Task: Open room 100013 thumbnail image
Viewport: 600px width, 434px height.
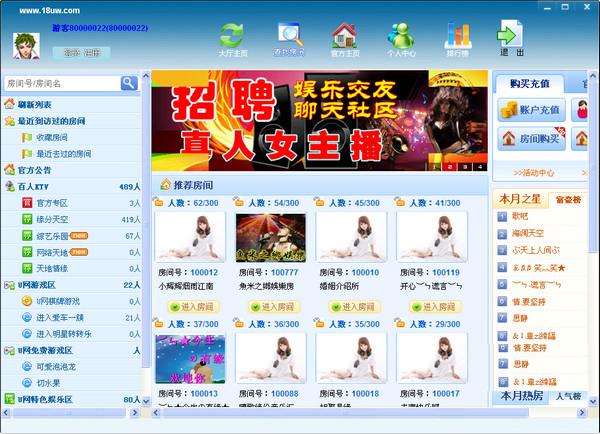Action: coord(190,359)
